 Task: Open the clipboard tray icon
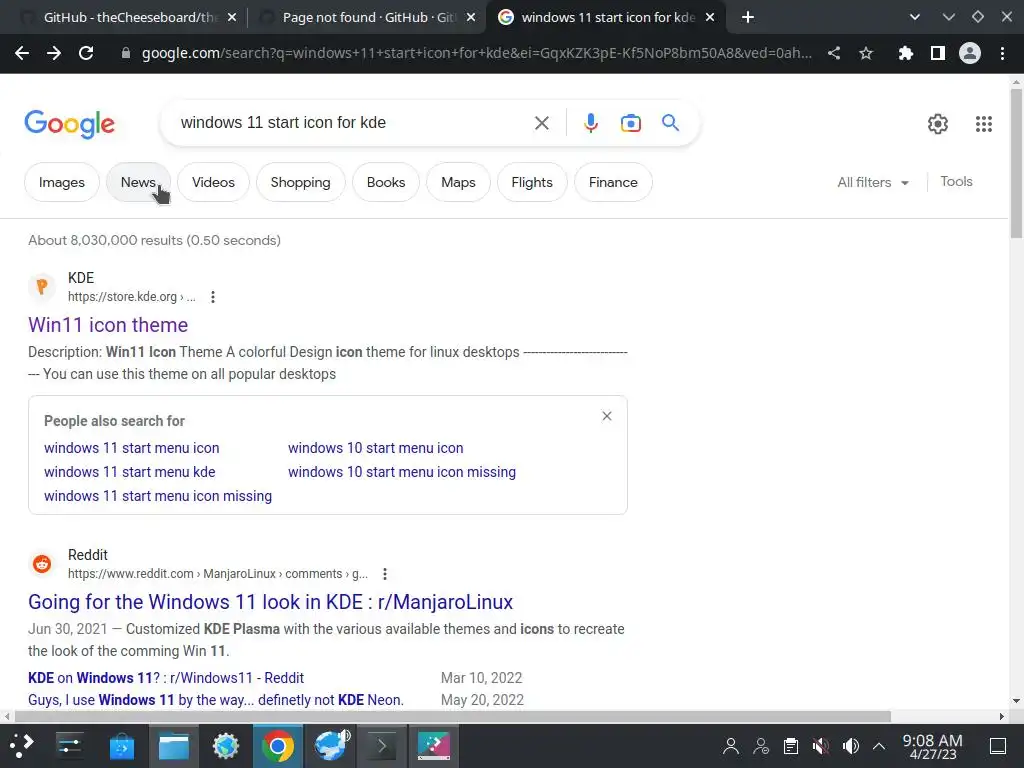tap(790, 746)
